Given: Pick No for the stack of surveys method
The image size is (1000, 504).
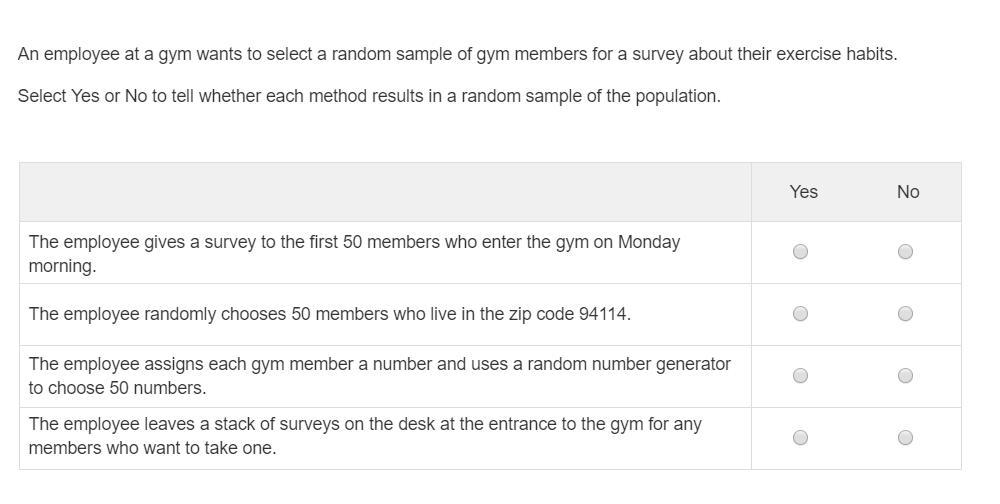Looking at the screenshot, I should coord(905,437).
